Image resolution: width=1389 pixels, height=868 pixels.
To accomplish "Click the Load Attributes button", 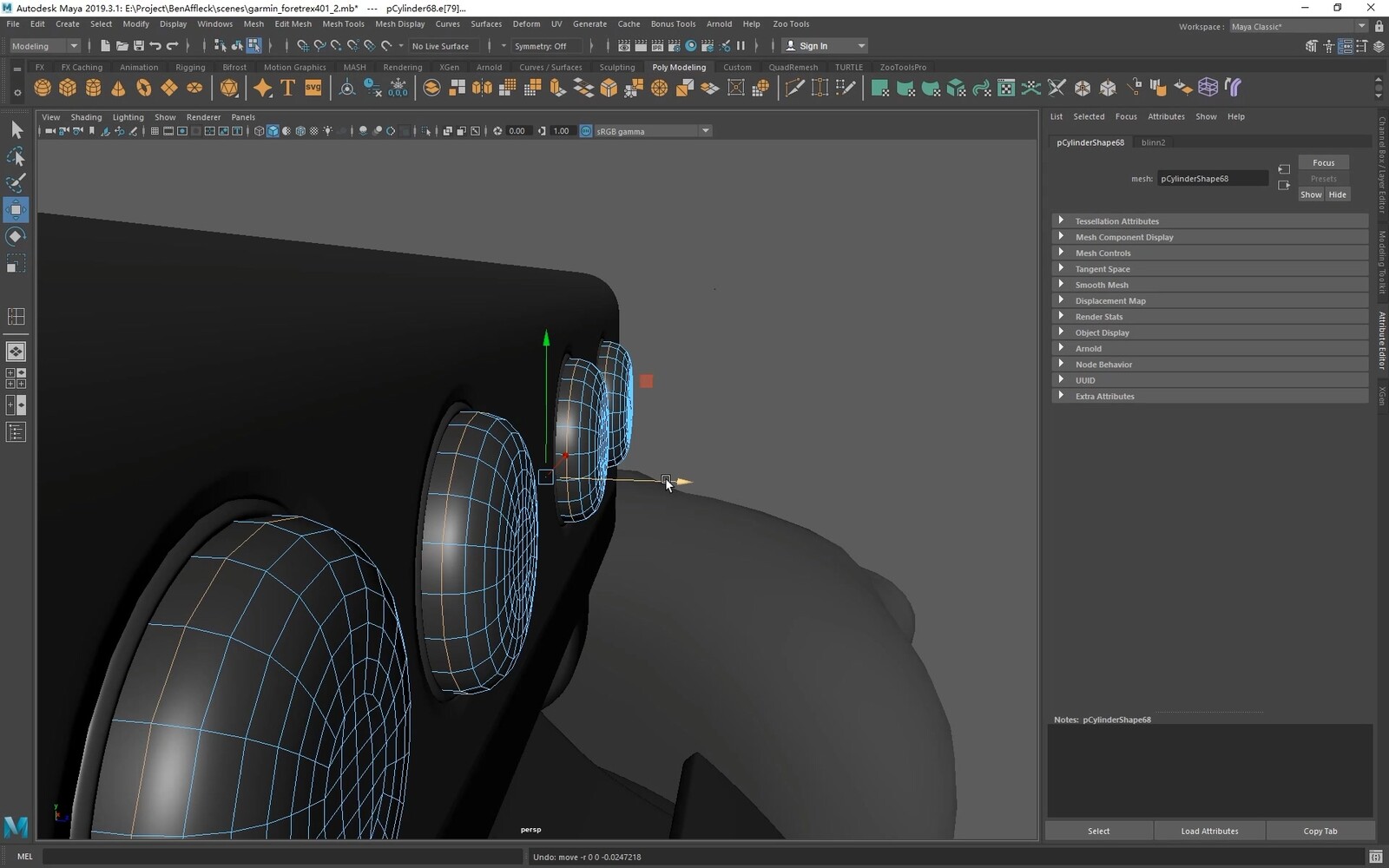I will click(1209, 831).
